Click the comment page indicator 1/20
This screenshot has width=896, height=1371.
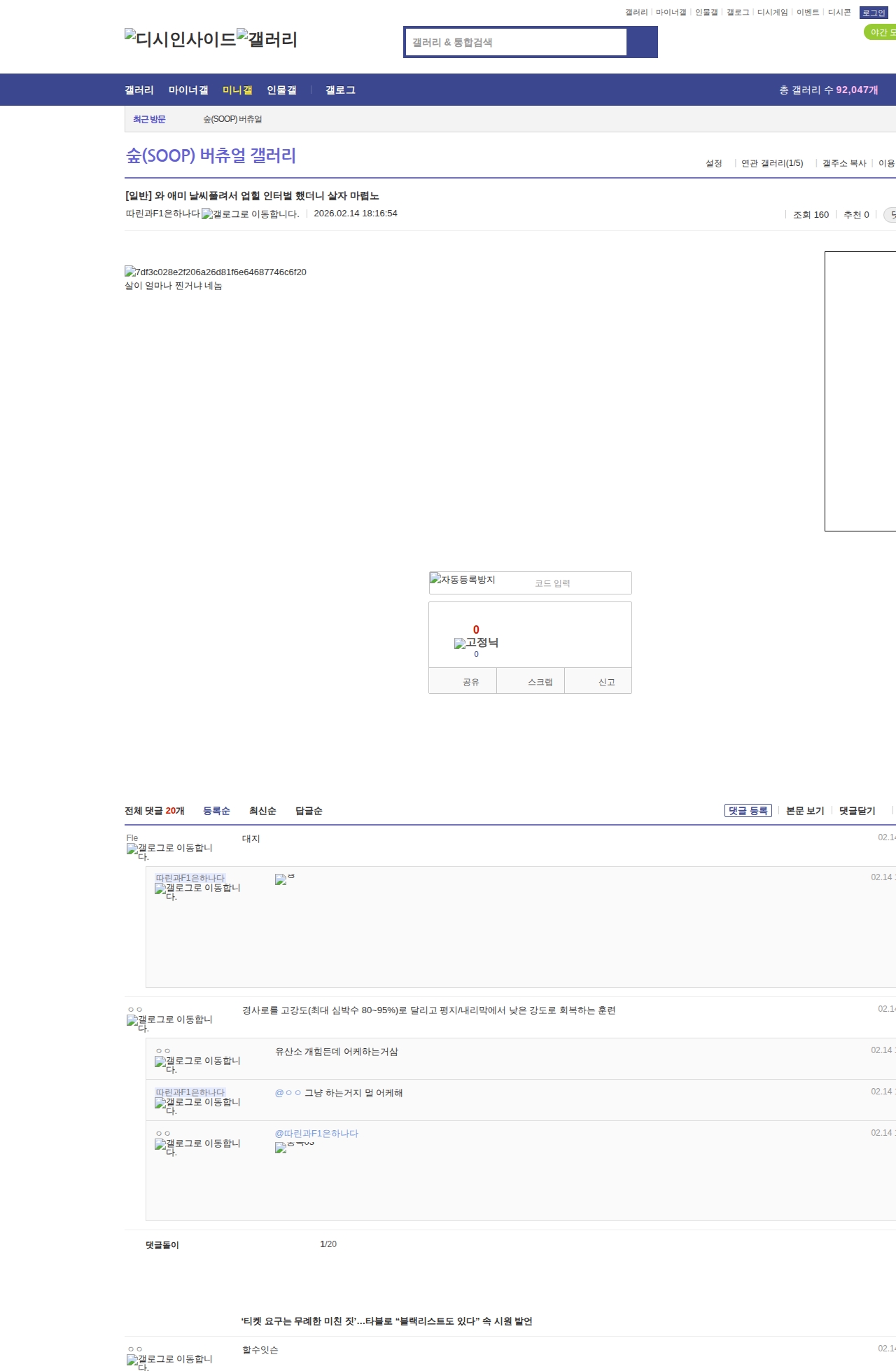click(x=328, y=1244)
